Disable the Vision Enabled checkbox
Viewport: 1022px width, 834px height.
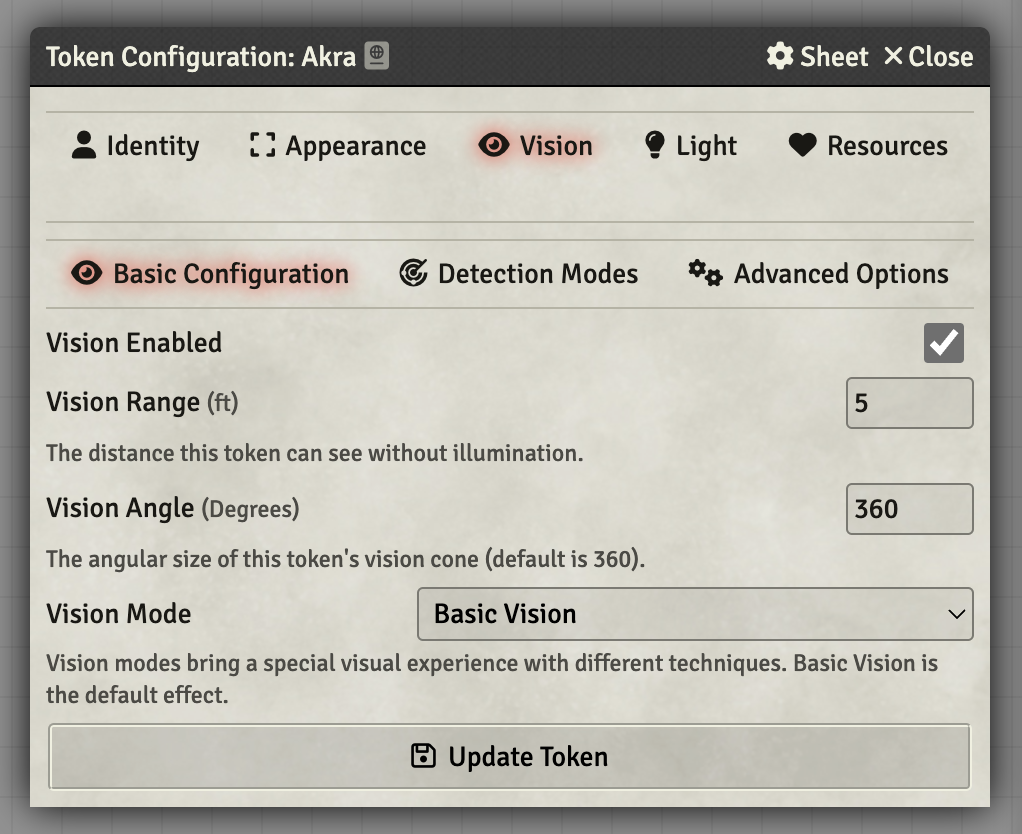943,343
